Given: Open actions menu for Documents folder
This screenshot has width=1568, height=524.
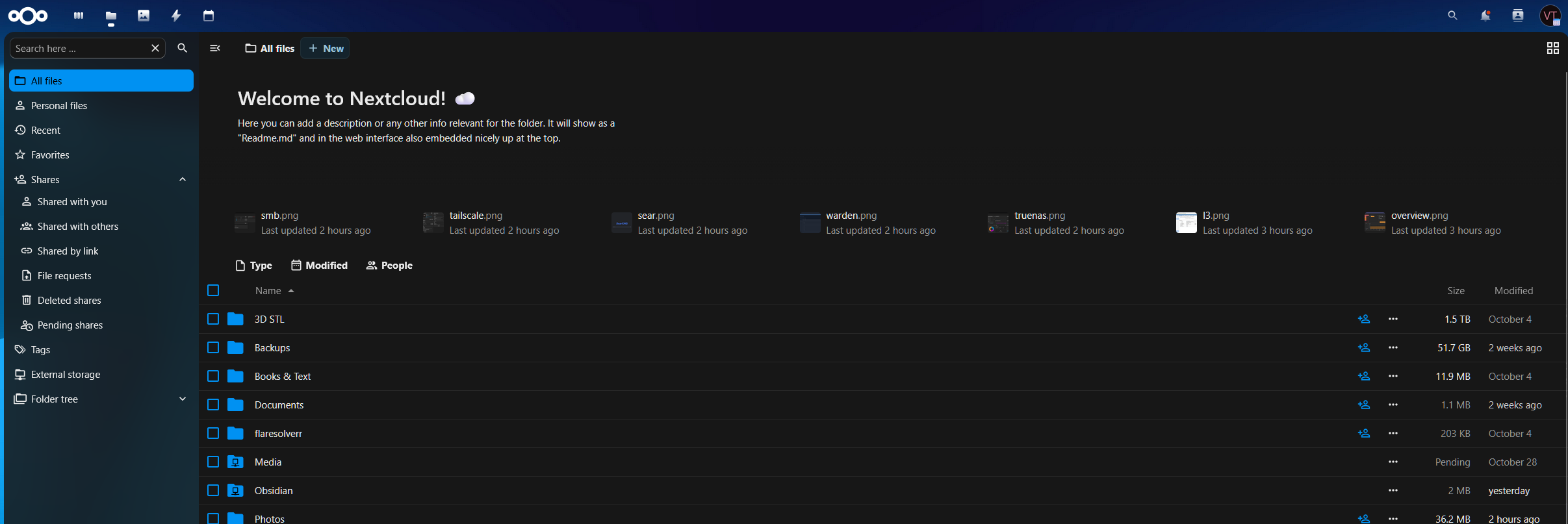Looking at the screenshot, I should pyautogui.click(x=1393, y=405).
